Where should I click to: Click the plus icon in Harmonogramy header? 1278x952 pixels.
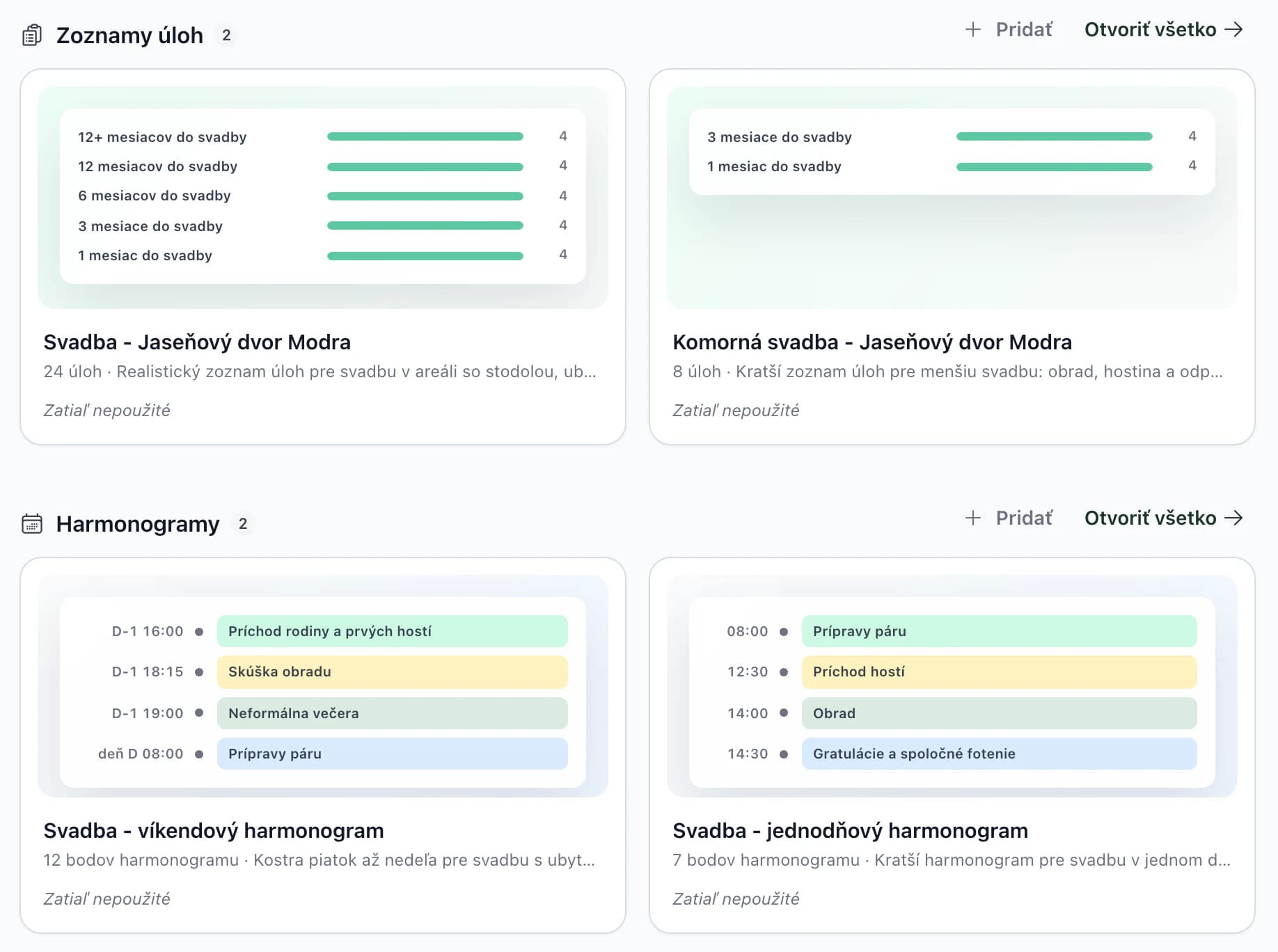click(x=973, y=518)
